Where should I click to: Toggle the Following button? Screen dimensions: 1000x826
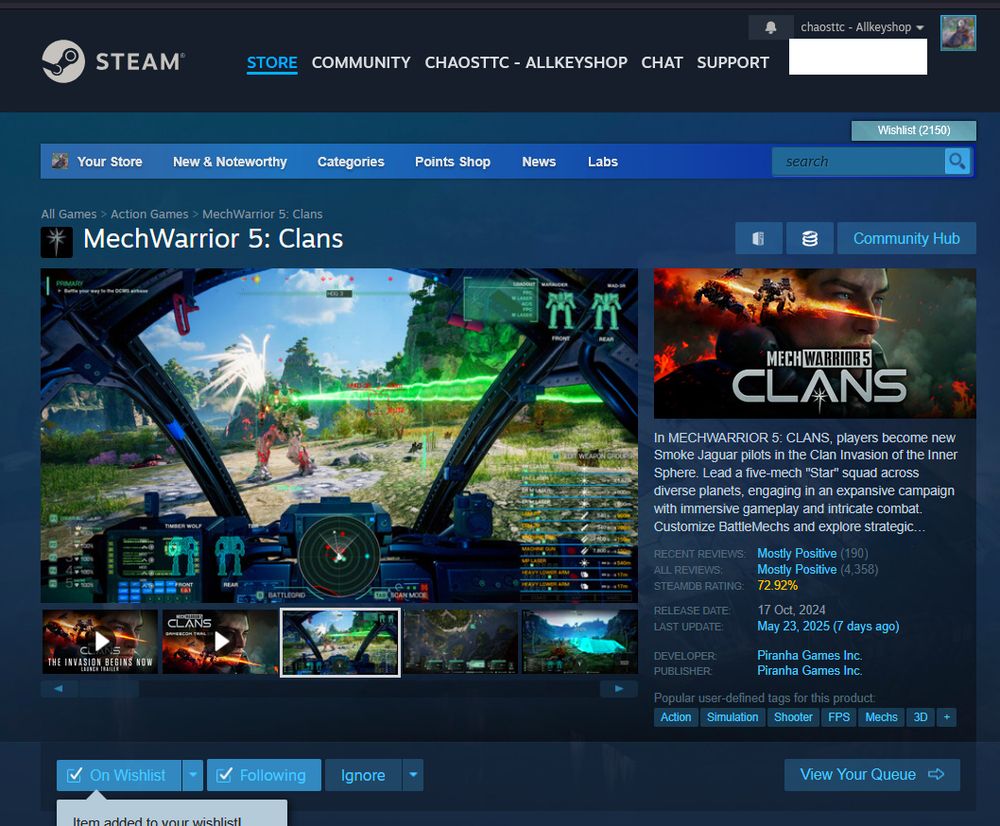pos(264,775)
